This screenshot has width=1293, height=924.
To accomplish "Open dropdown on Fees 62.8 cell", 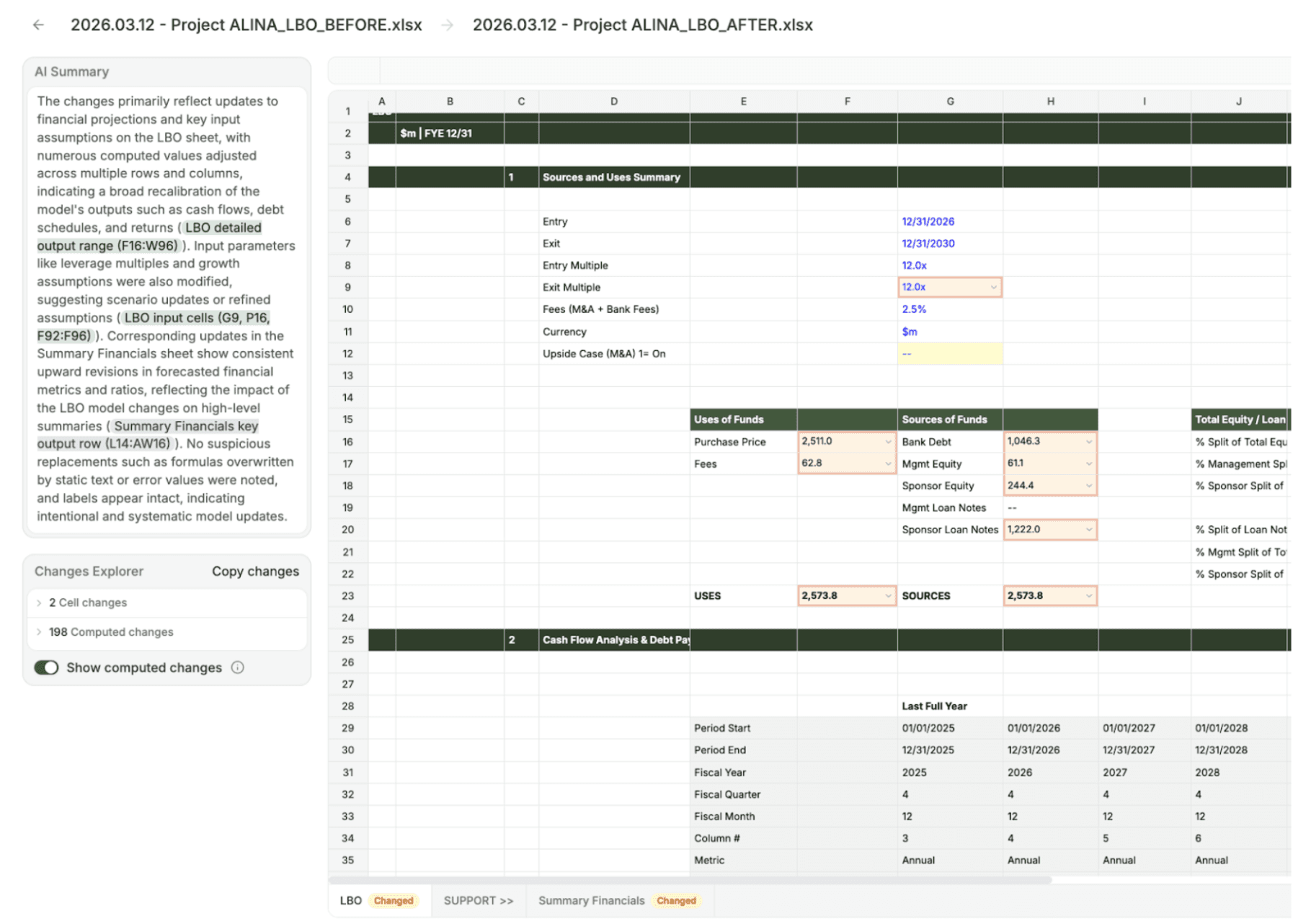I will tap(888, 463).
